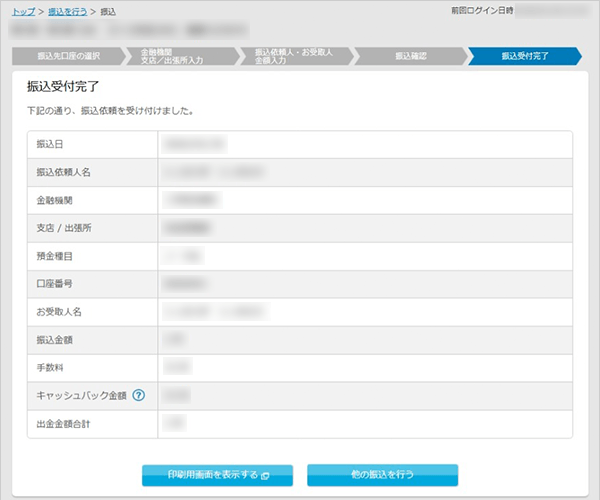This screenshot has height=500, width=600.
Task: Click the 口座番号 row label
Action: click(54, 283)
